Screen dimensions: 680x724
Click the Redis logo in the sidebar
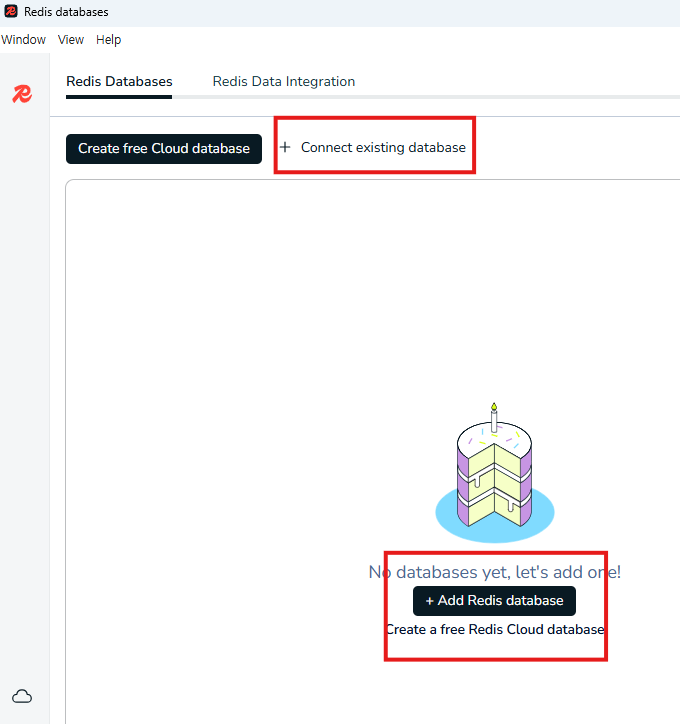coord(22,94)
